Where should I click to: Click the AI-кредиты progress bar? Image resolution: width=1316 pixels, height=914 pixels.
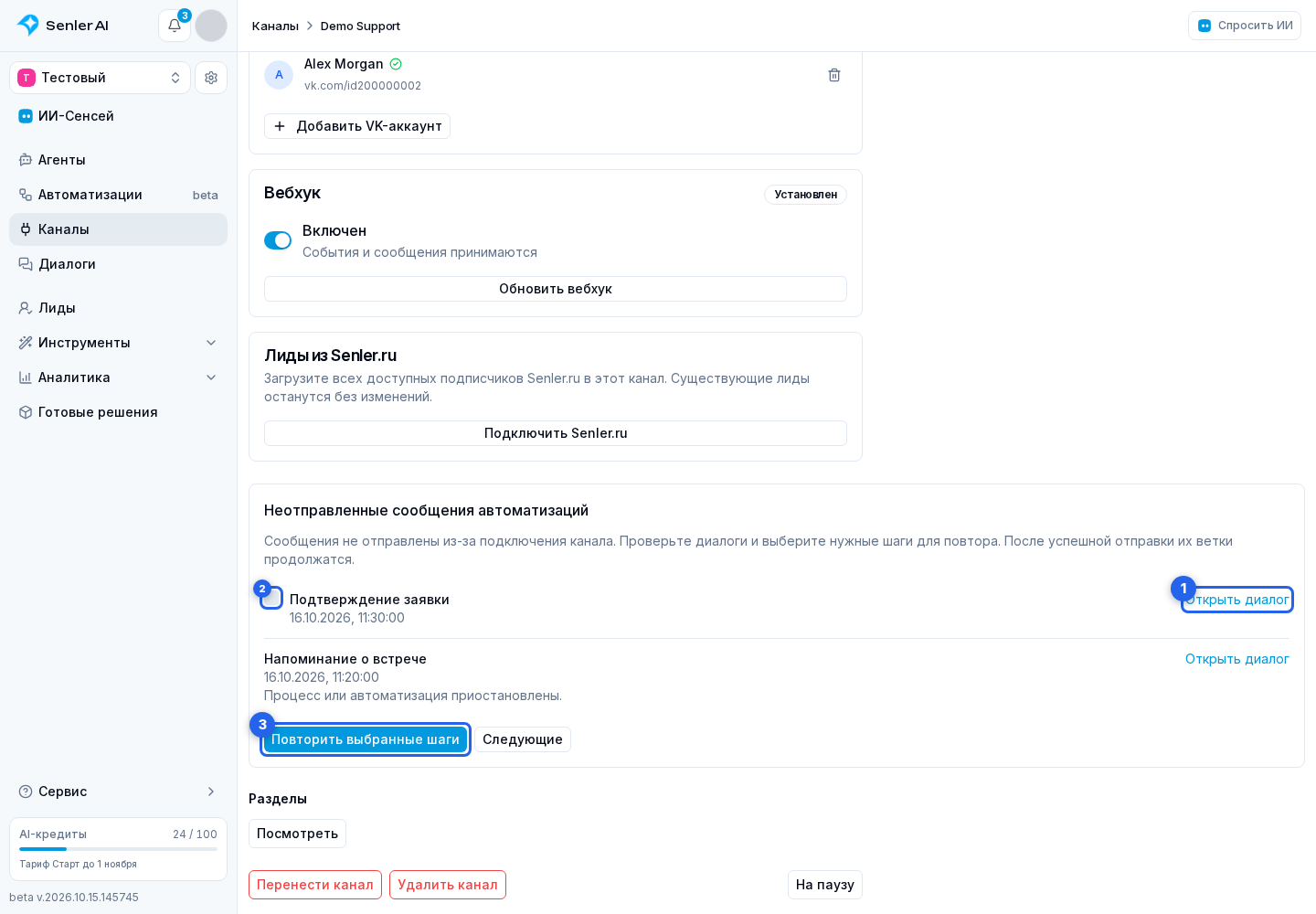tap(119, 849)
